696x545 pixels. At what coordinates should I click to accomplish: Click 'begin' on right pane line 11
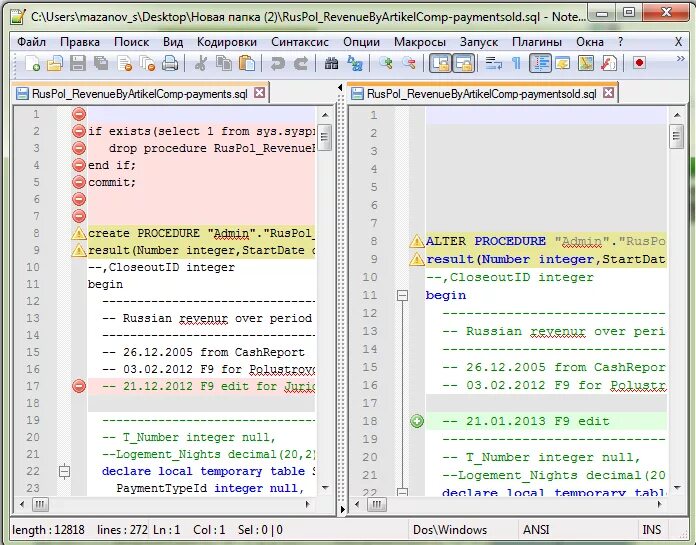446,295
